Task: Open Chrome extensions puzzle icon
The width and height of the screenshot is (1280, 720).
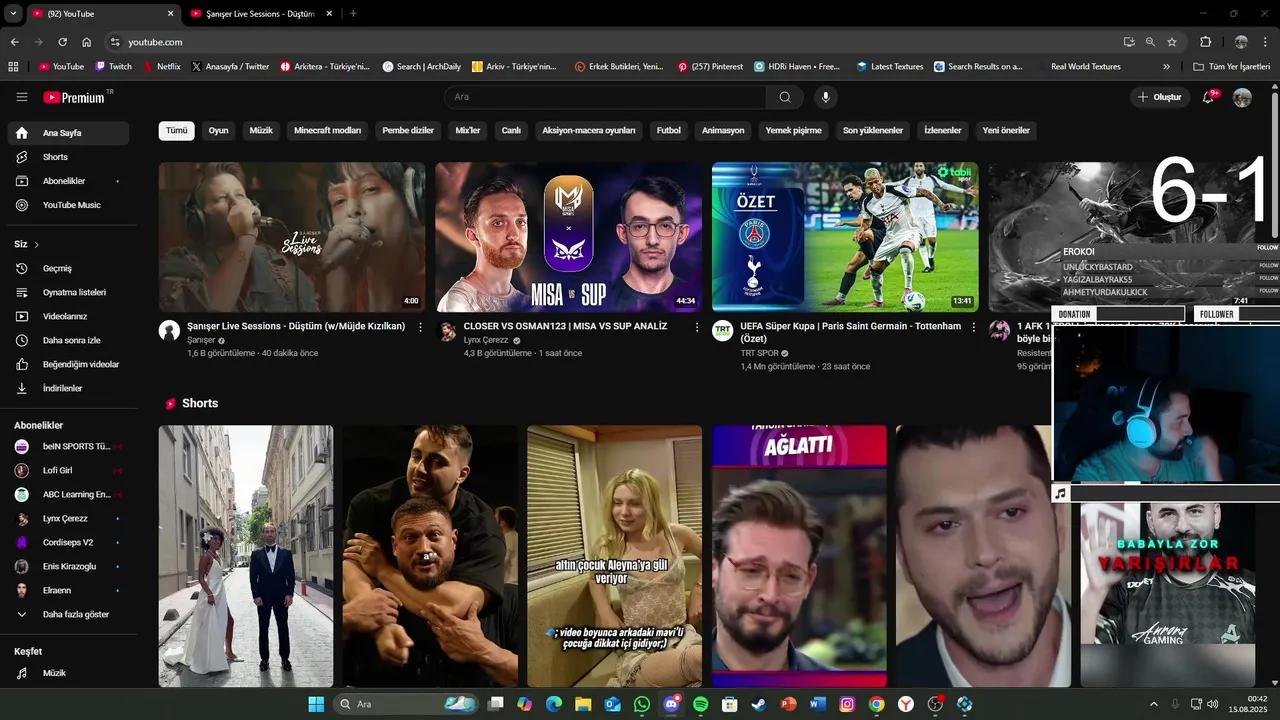Action: click(1205, 42)
